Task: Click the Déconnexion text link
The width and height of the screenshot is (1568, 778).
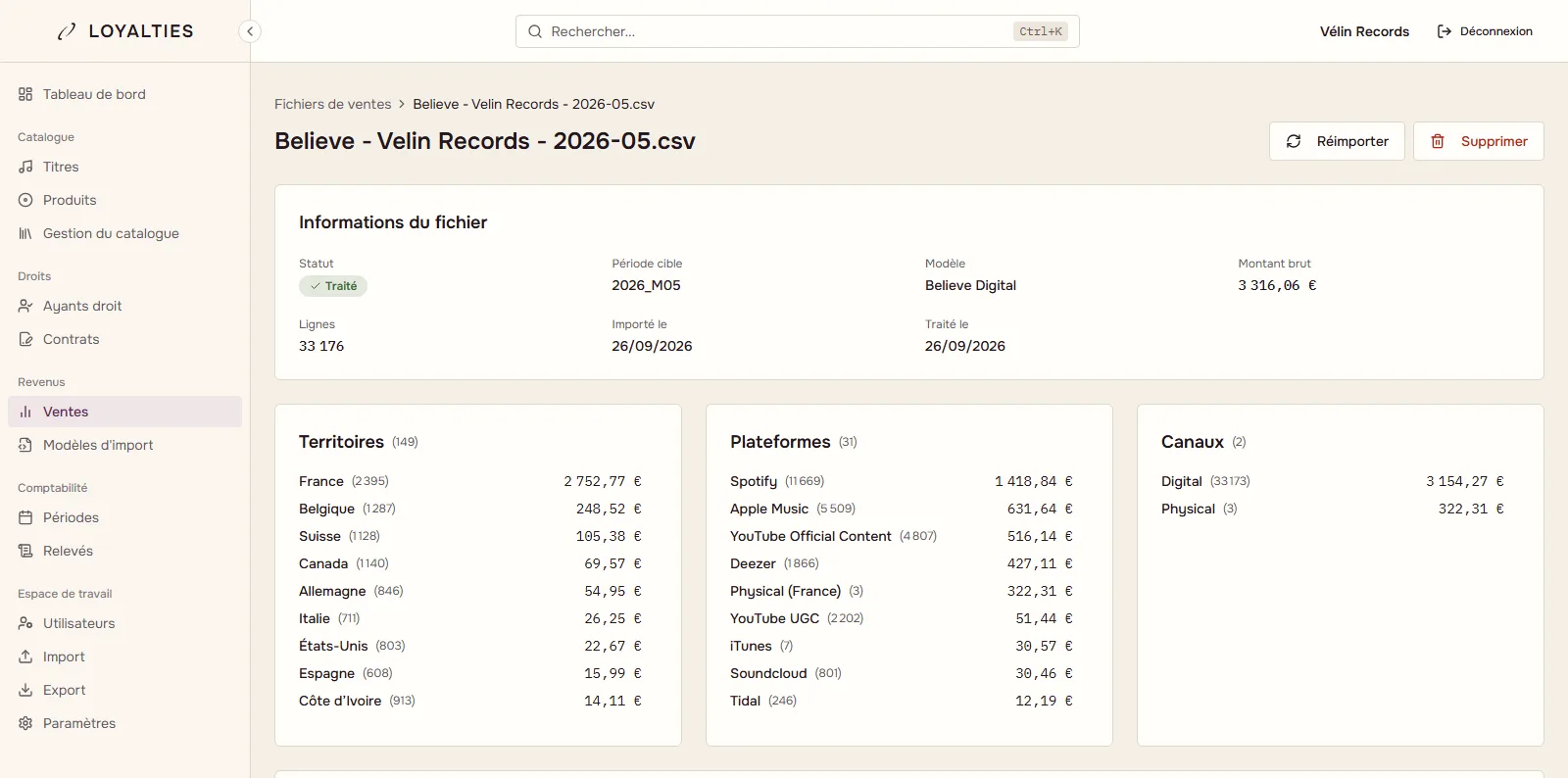Action: [1495, 31]
